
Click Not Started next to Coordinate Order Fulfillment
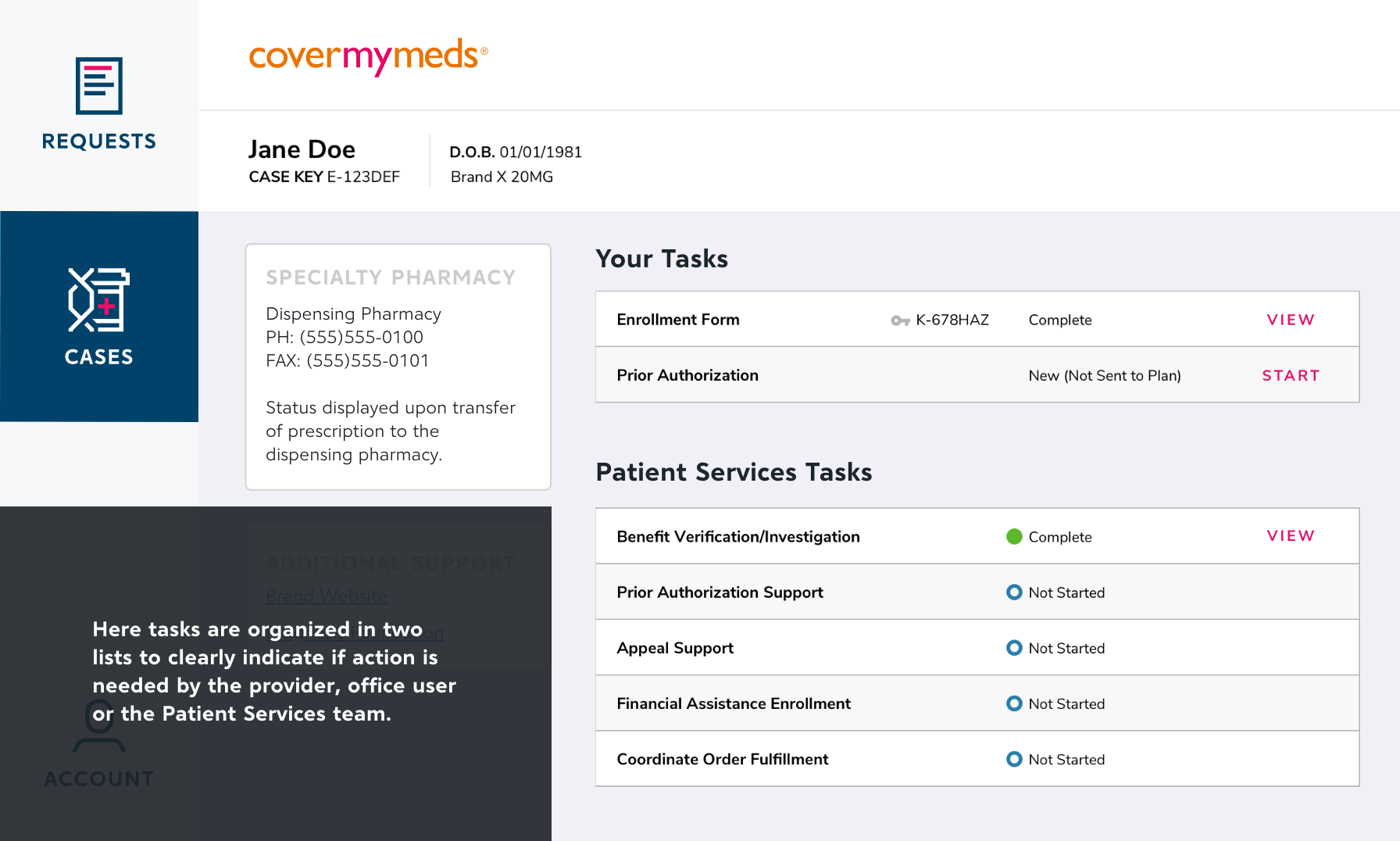click(1066, 759)
